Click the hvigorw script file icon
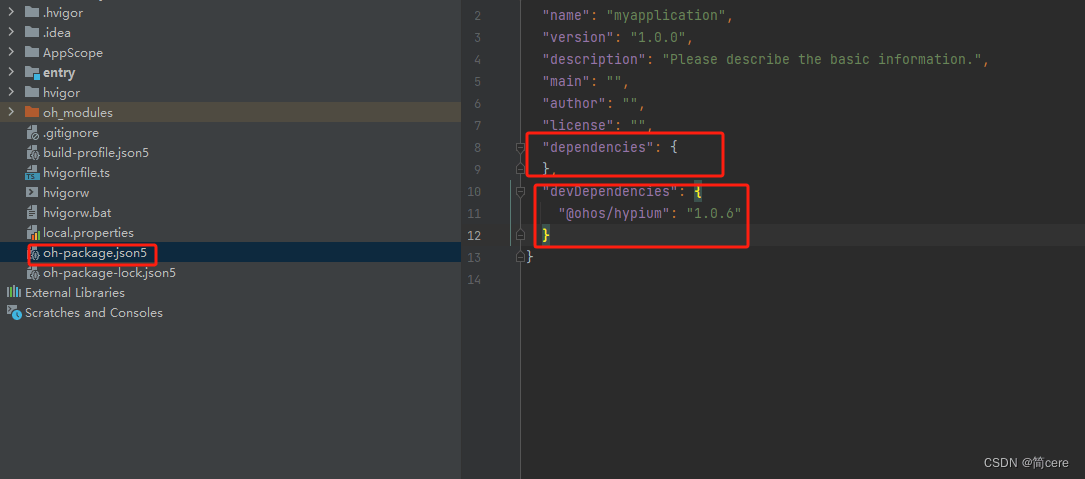 (32, 192)
